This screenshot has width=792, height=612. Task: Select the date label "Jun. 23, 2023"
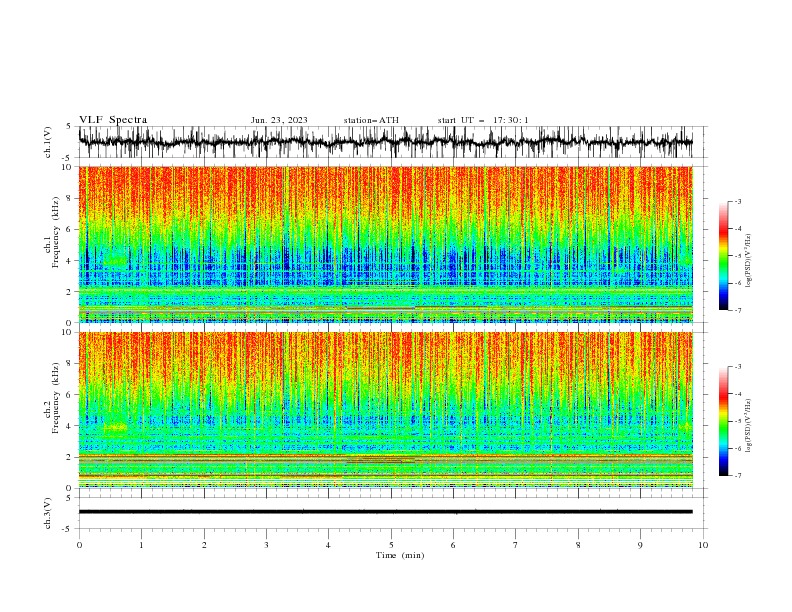[279, 120]
